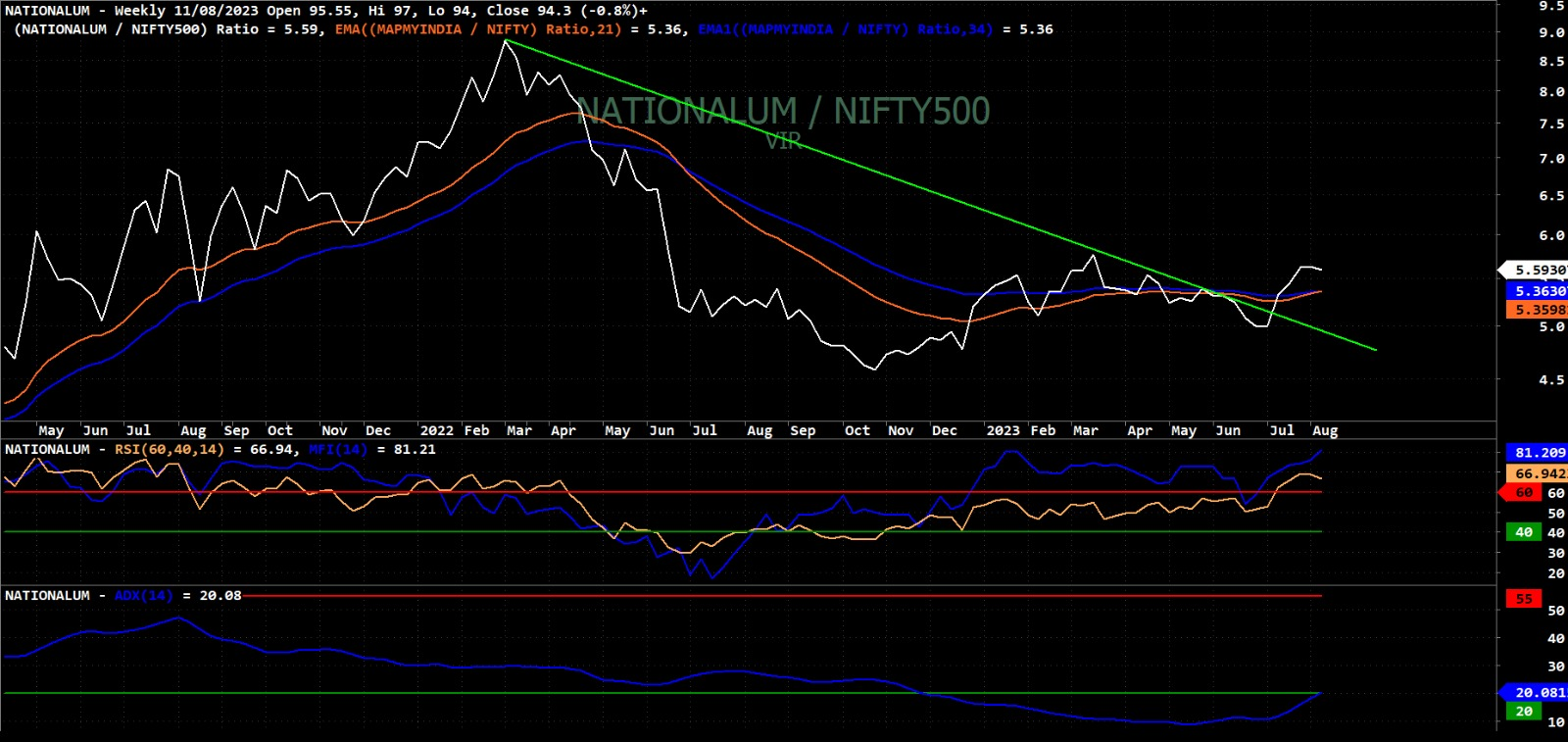Select the blue MFI(14) indicator label

tap(338, 450)
